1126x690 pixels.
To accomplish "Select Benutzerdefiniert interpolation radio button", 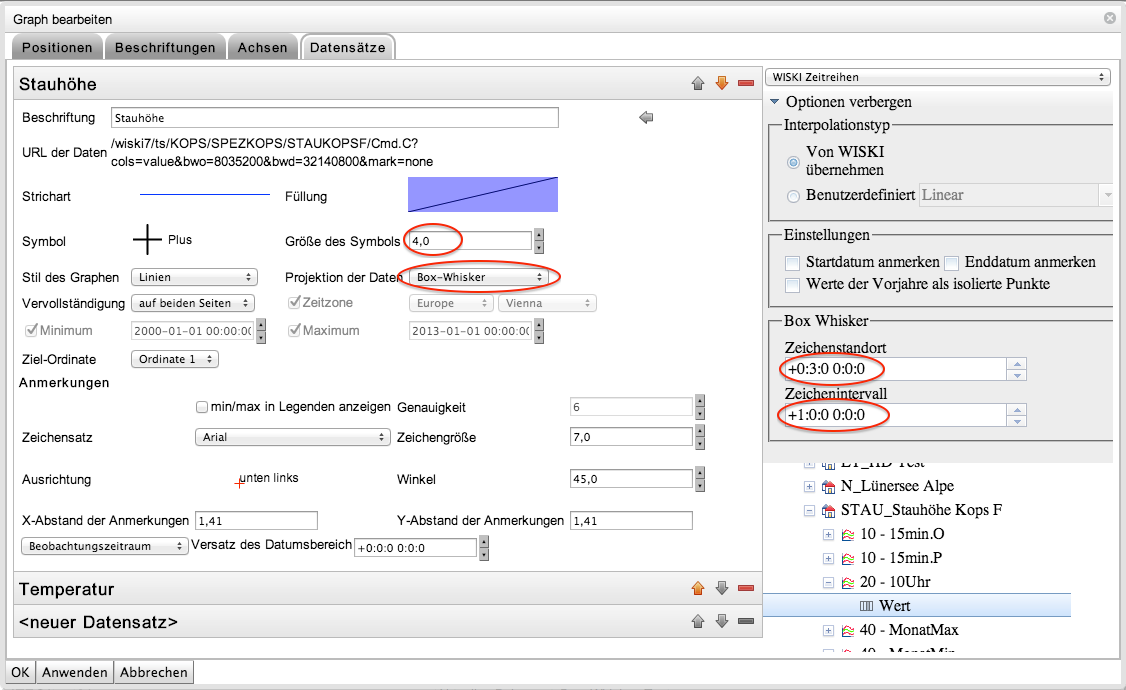I will 794,196.
